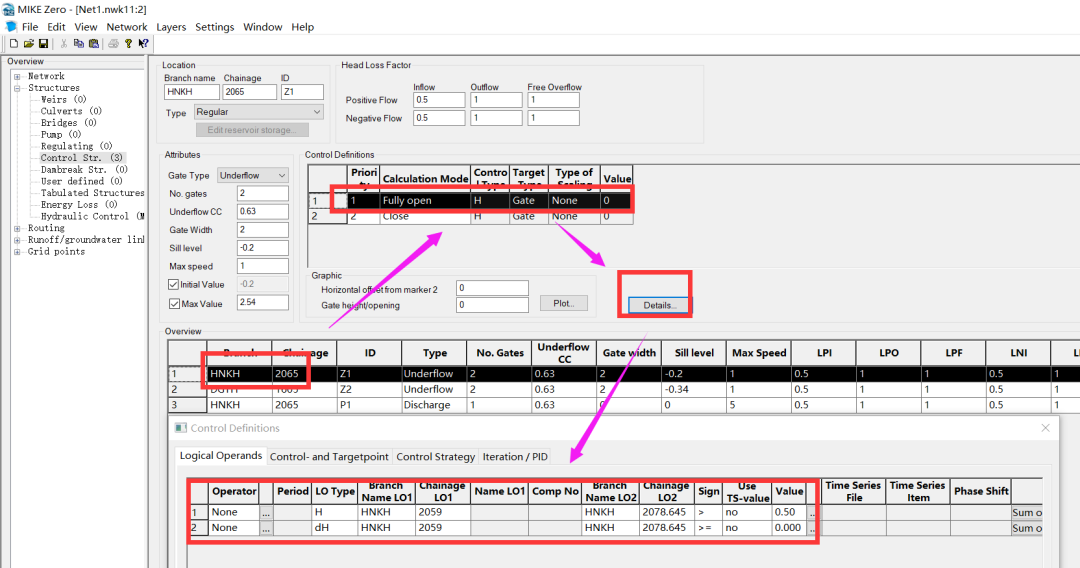Select Dambreak Str. (0) in the tree
Image resolution: width=1080 pixels, height=568 pixels.
coord(84,169)
